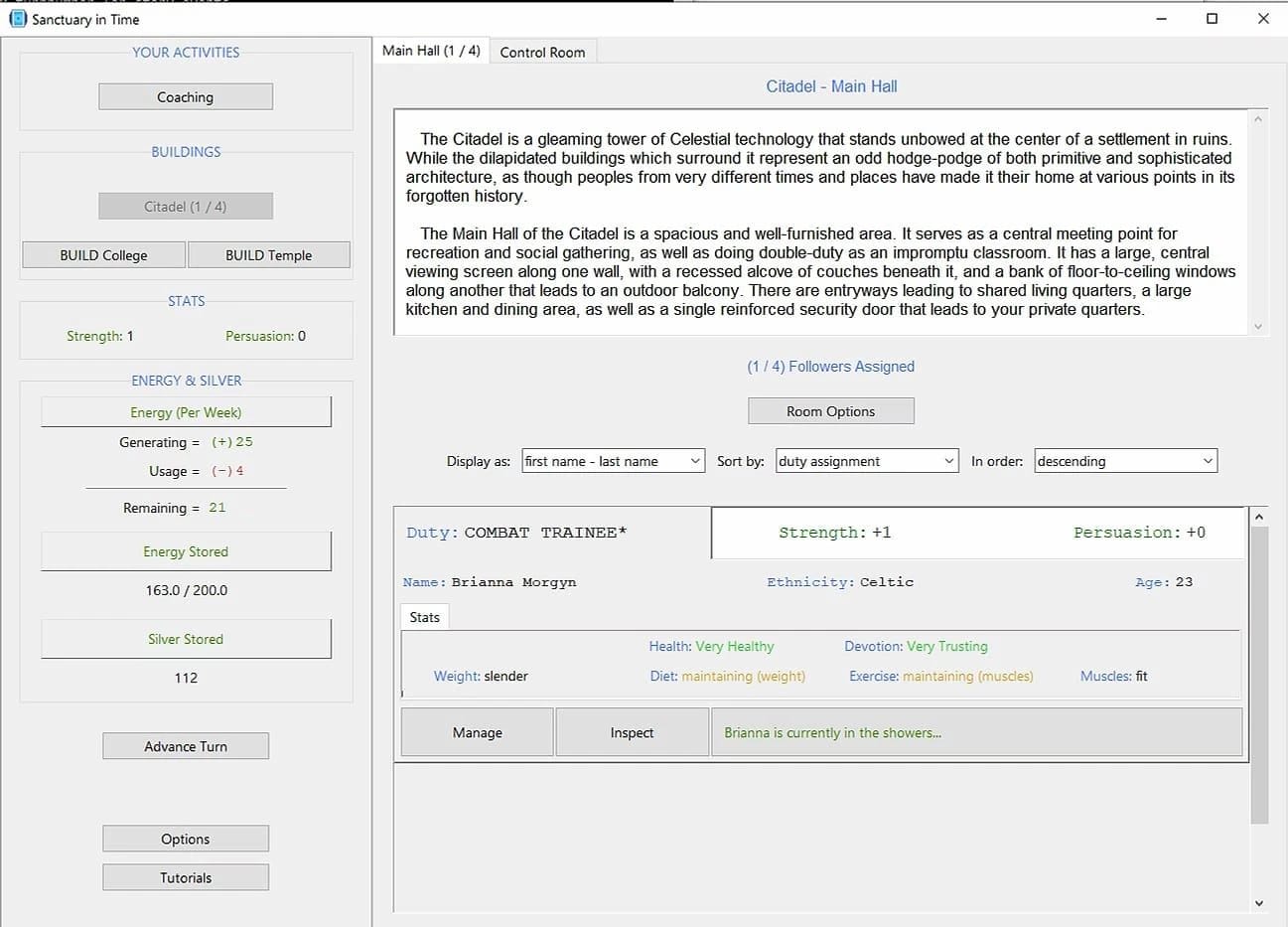Click the Duty: COMBAT TRAINEE* label
The image size is (1288, 927).
516,533
